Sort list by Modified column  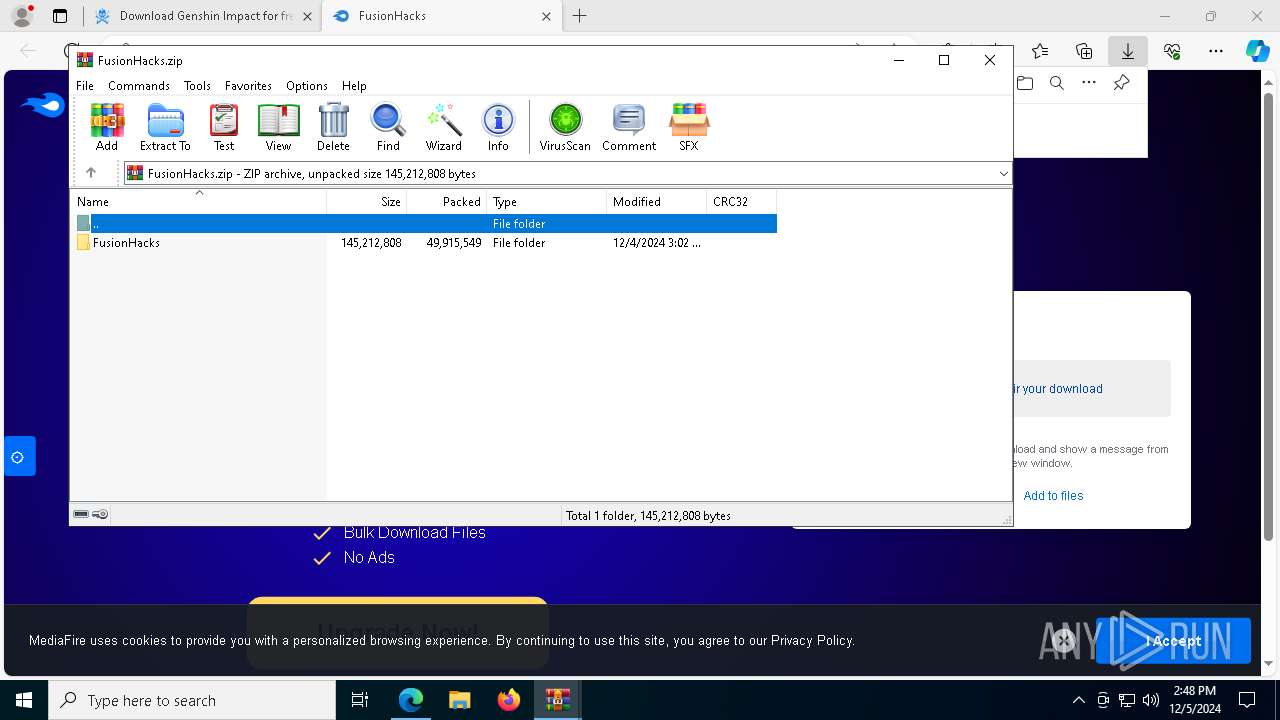pyautogui.click(x=656, y=202)
